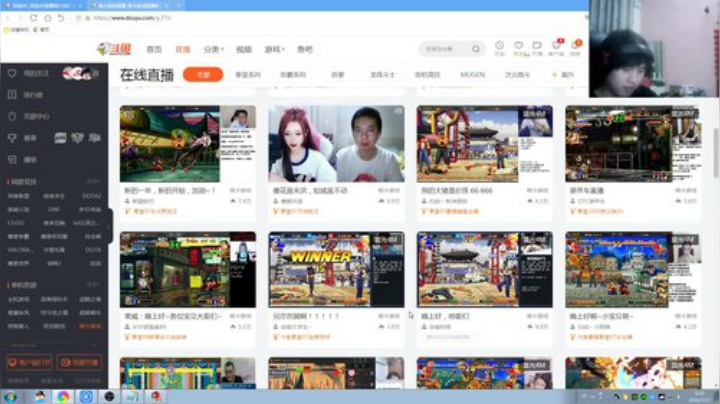This screenshot has width=720, height=404.
Task: Select the MUGEN category filter
Action: pyautogui.click(x=472, y=74)
